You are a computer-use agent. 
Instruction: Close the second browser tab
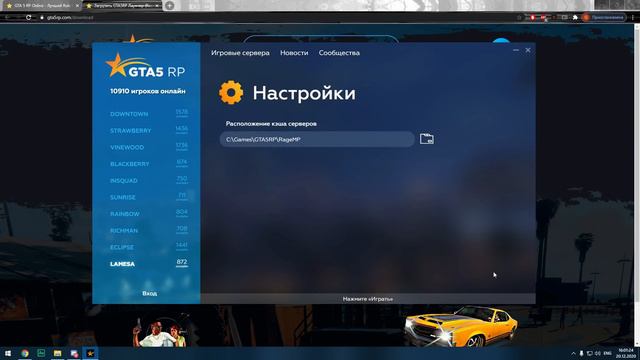[x=158, y=6]
